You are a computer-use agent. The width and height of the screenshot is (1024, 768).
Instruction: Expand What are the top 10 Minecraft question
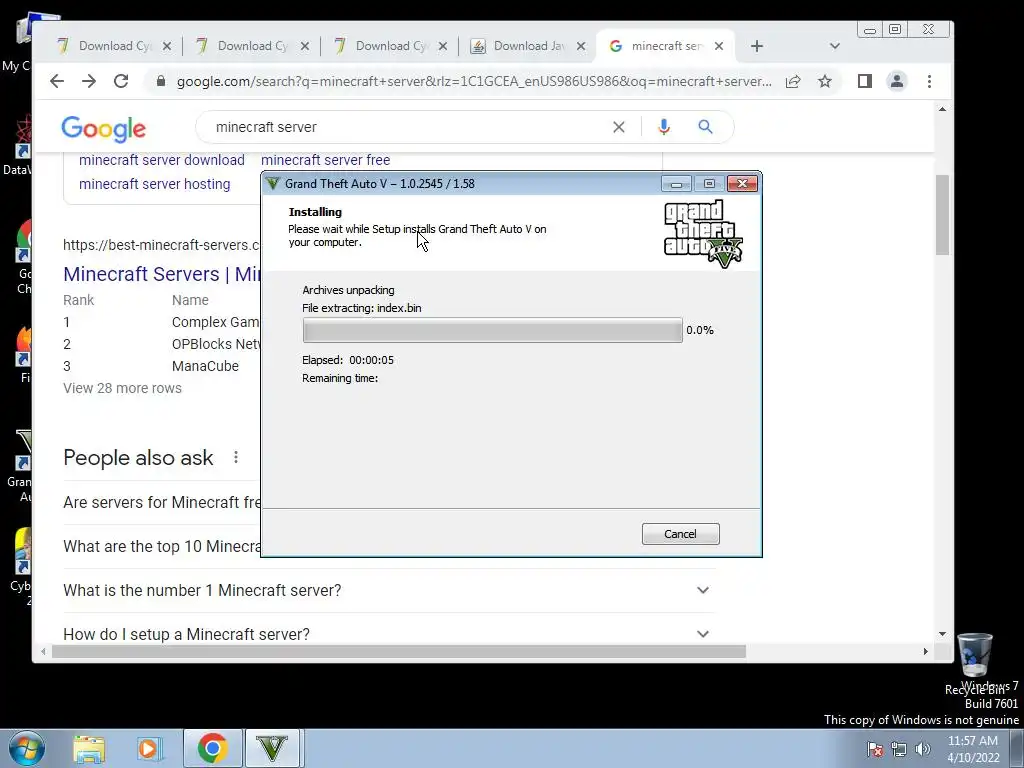(x=162, y=546)
